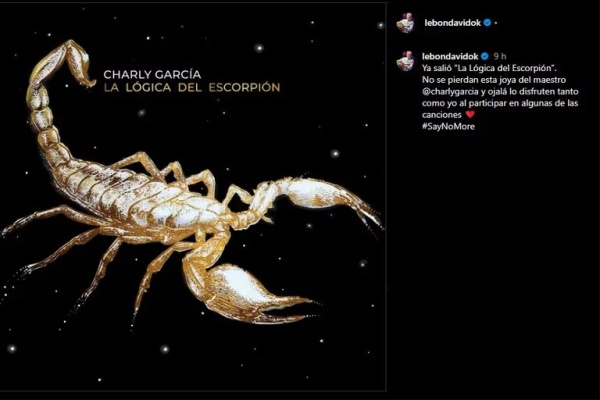The height and width of the screenshot is (400, 600).
Task: Click the golden 'LA LÓGICA DEL ESCORPIÓN' title
Action: (x=192, y=88)
